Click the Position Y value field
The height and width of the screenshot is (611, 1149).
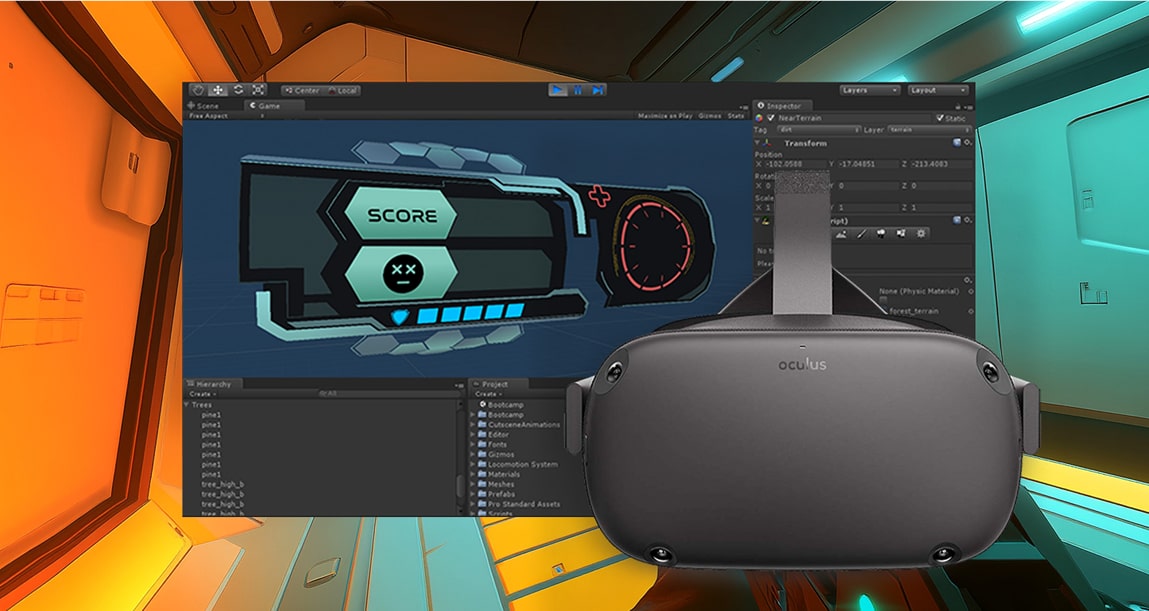click(x=868, y=164)
